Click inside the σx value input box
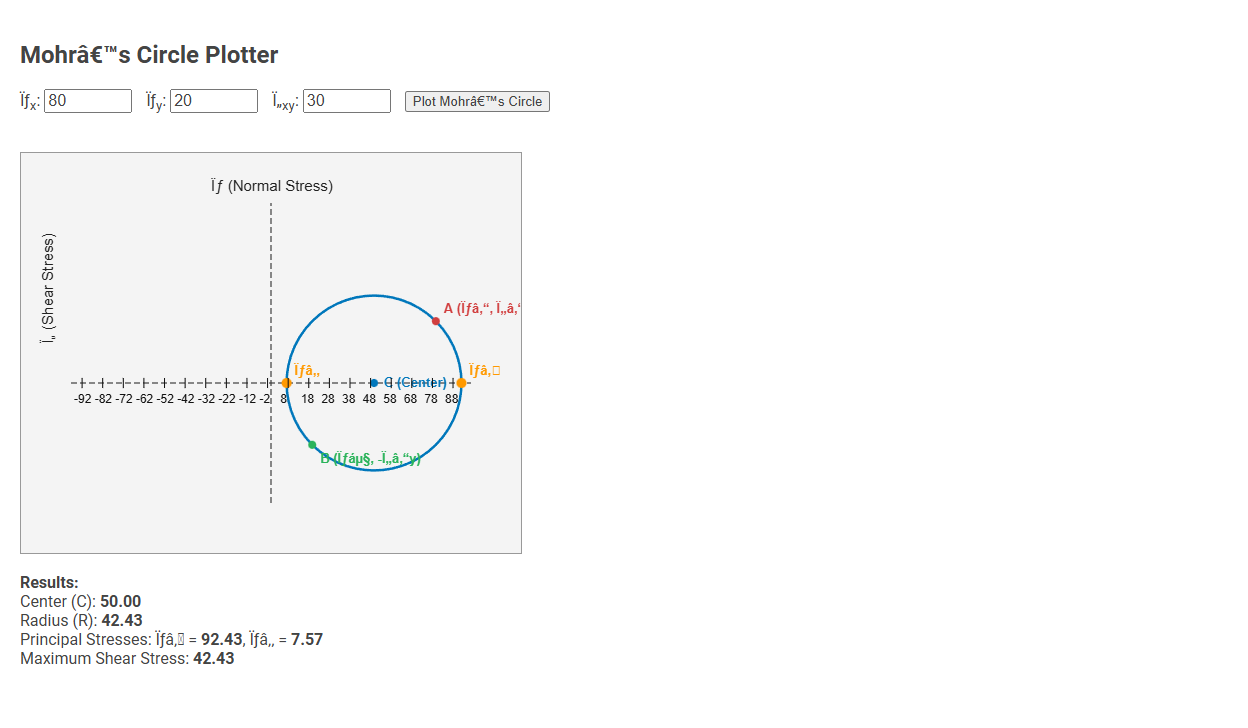Screen dimensions: 1248x728 click(x=87, y=100)
